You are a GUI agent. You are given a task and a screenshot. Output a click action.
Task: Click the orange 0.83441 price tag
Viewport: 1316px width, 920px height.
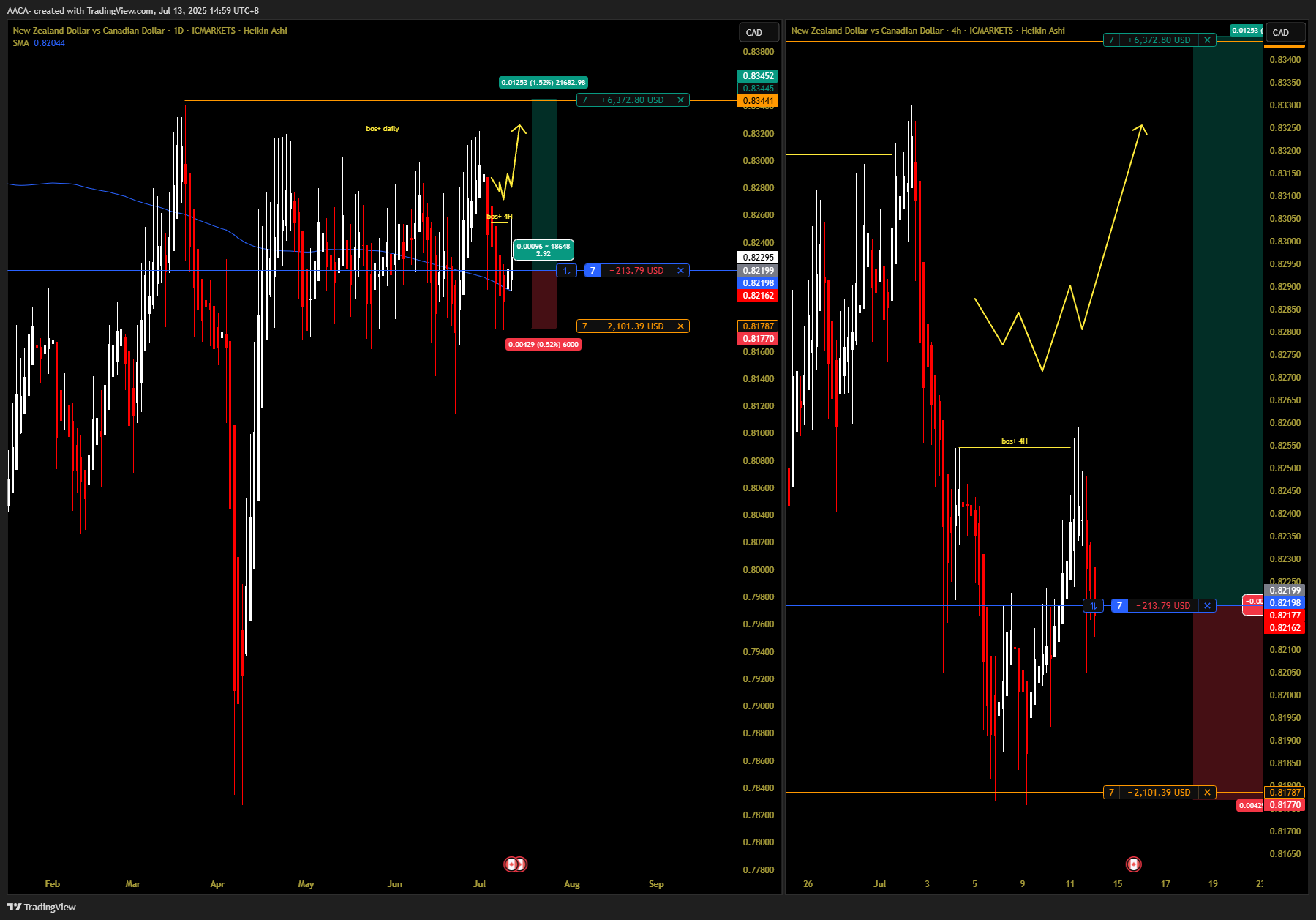759,101
